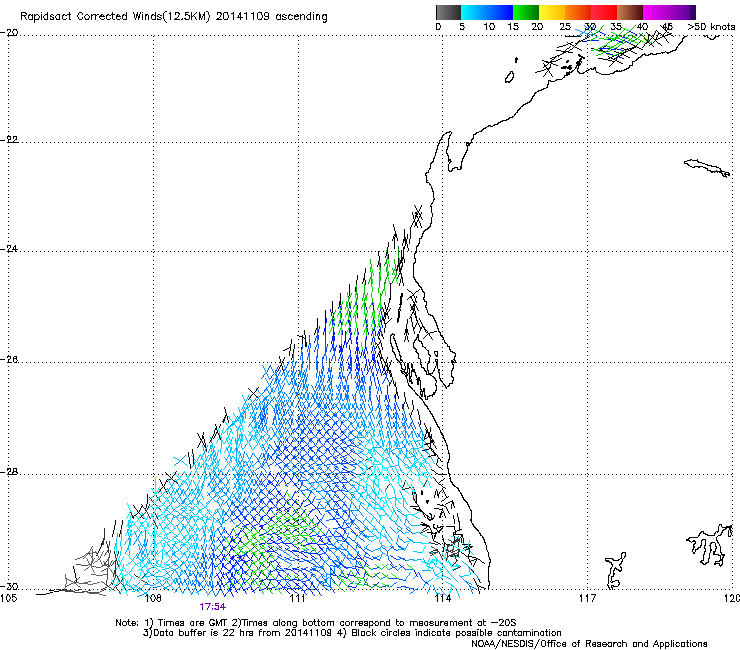This screenshot has height=650, width=740.
Task: Click the latitude label '-28' on the left axis
Action: pyautogui.click(x=9, y=472)
